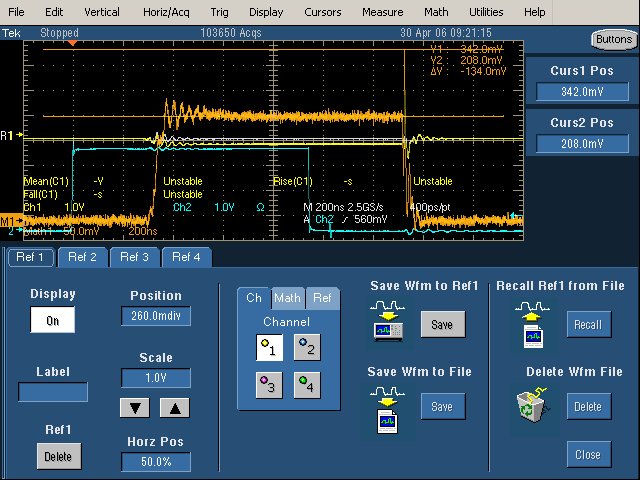Image resolution: width=640 pixels, height=480 pixels.
Task: Click the Save Waveform to File icon
Action: (387, 408)
